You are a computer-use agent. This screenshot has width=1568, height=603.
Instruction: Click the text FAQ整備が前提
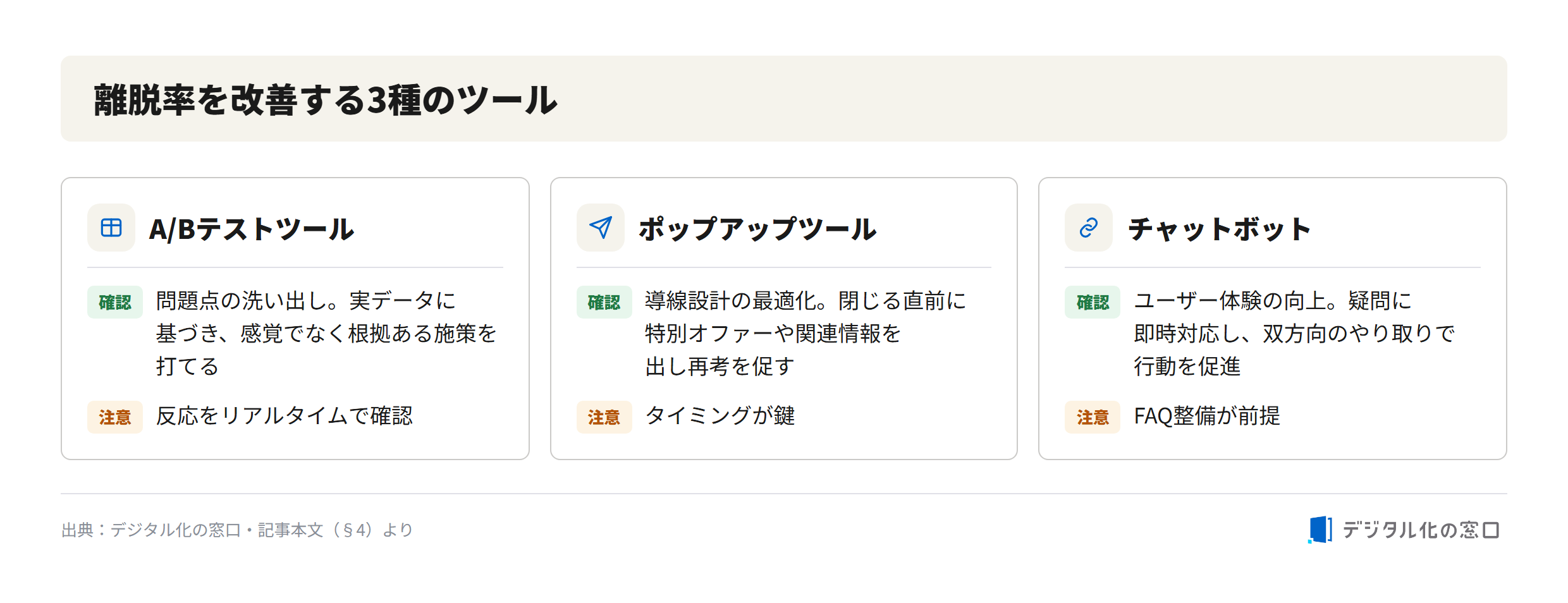[1207, 416]
